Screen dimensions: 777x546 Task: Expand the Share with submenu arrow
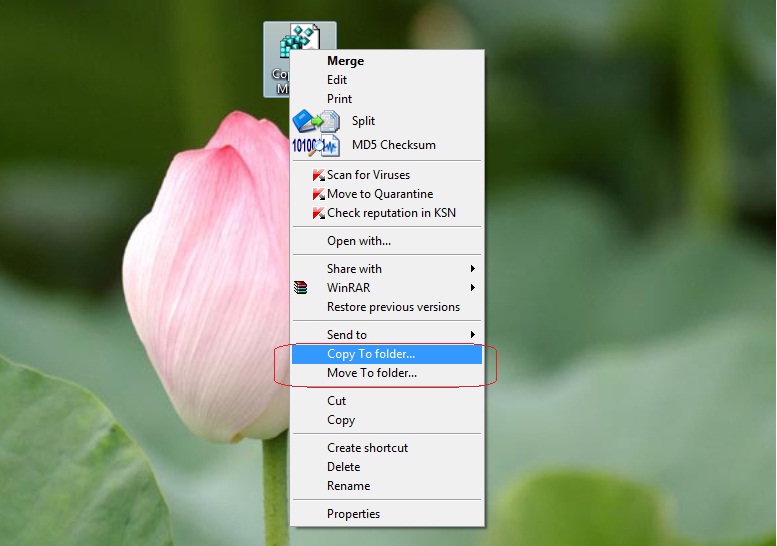coord(473,269)
